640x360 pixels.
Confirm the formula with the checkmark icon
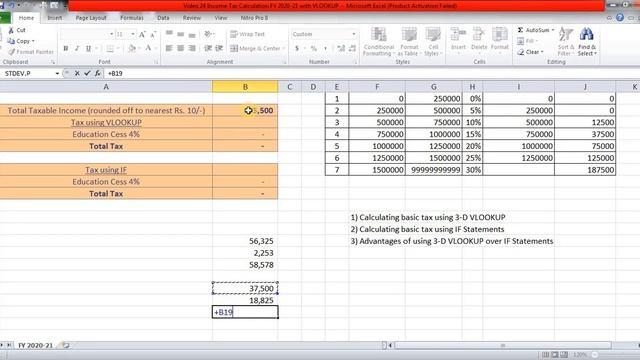87,73
